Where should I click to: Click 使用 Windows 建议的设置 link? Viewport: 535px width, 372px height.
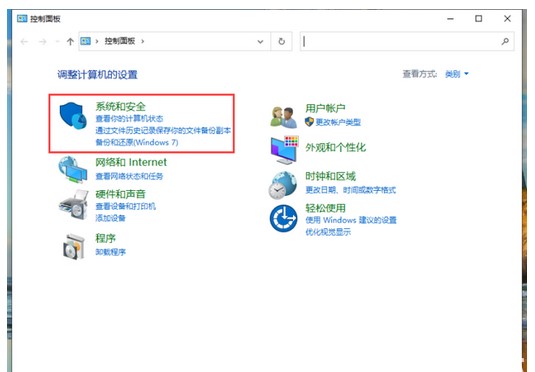pyautogui.click(x=351, y=220)
